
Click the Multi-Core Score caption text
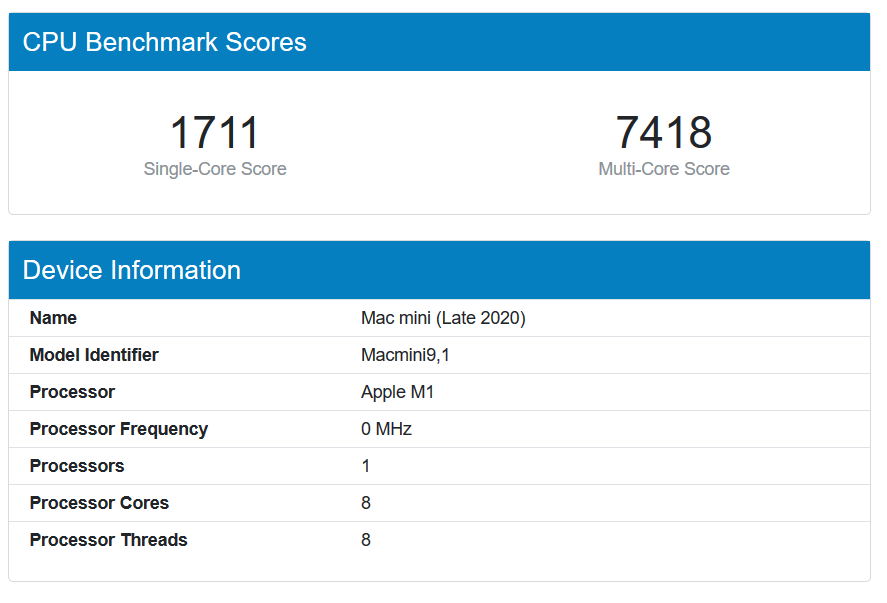coord(663,169)
